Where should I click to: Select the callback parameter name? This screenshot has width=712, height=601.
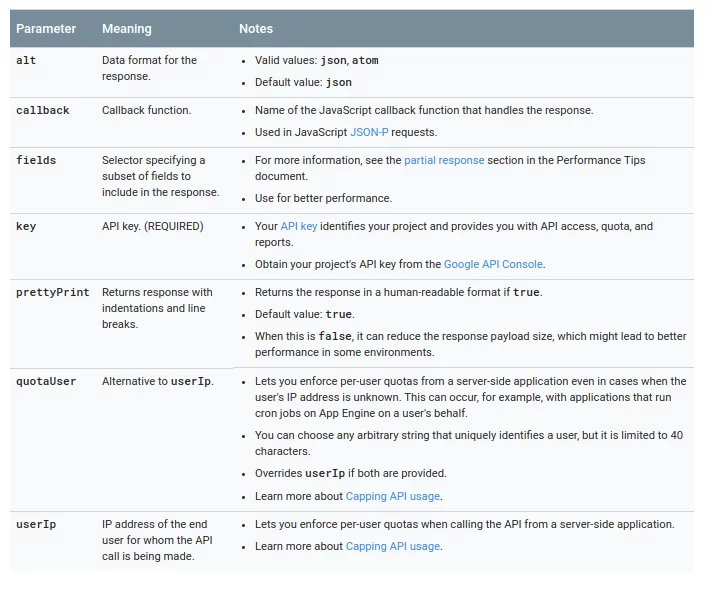(42, 110)
